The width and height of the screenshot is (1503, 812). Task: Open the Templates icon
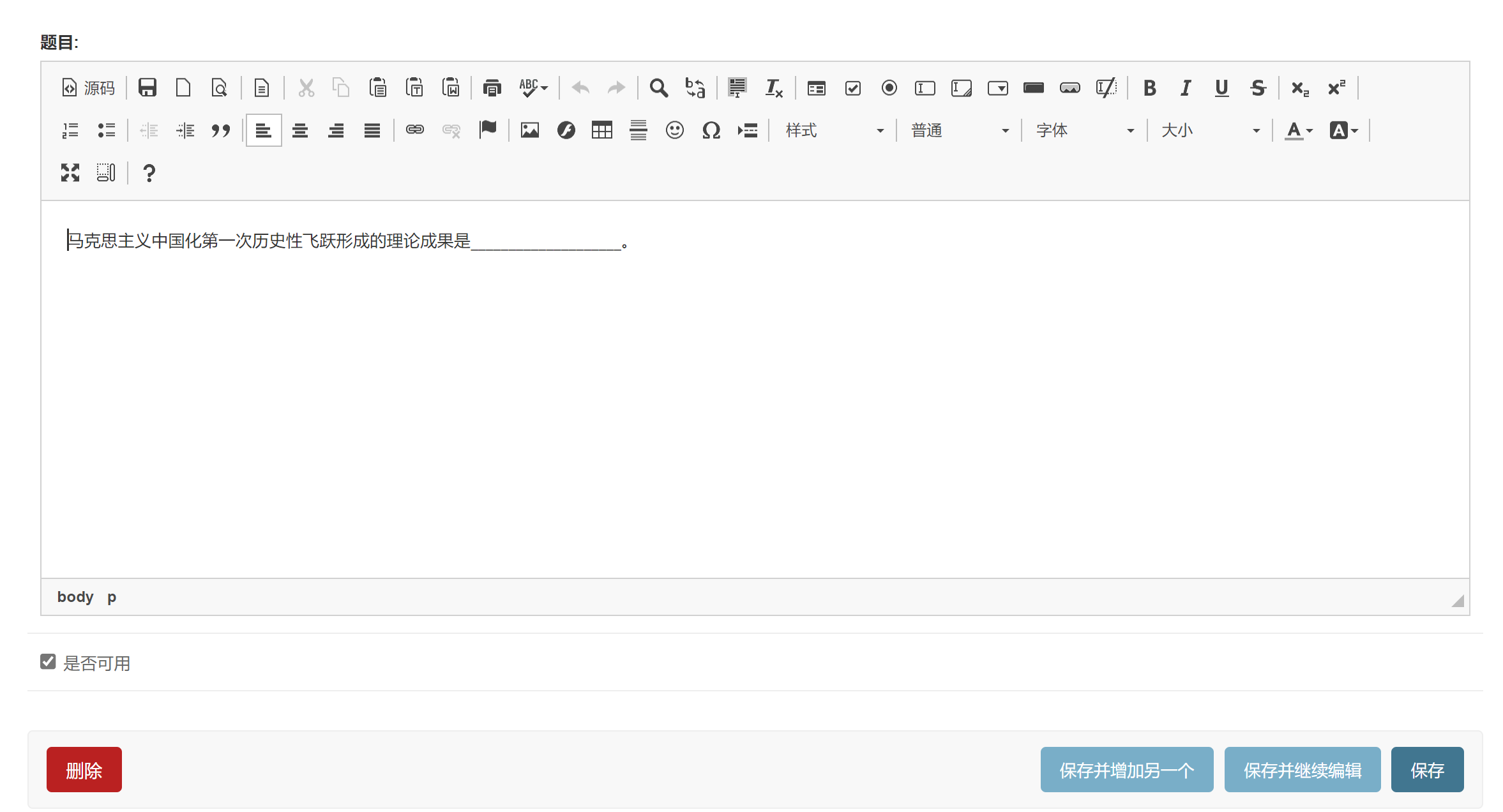[262, 87]
